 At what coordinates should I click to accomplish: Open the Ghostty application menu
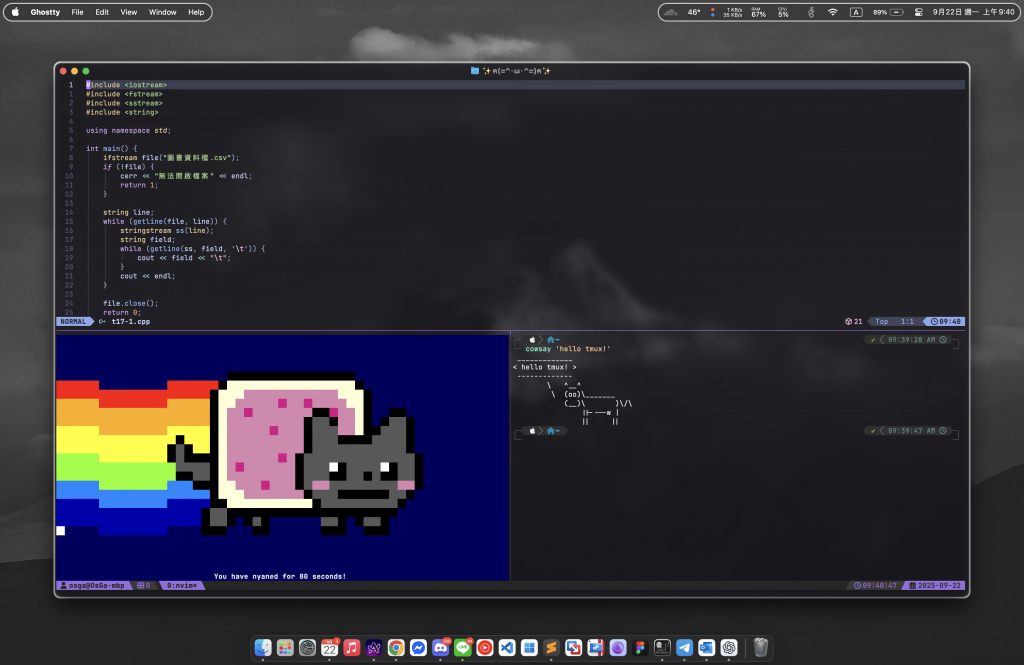45,12
